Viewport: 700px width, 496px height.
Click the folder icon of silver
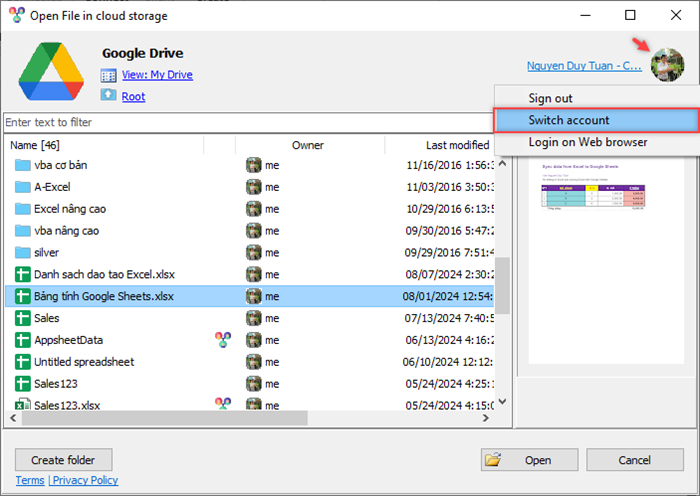click(22, 253)
